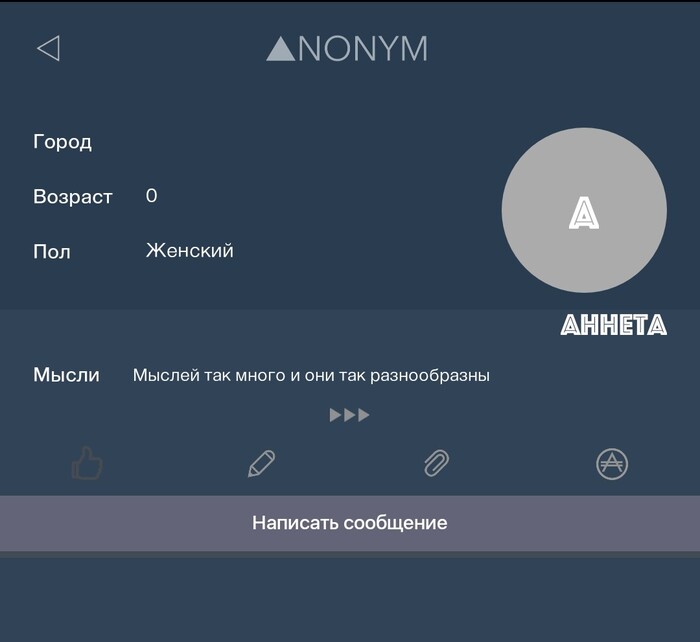Open the gray avatar with letter A
This screenshot has width=700, height=642.
coord(584,210)
